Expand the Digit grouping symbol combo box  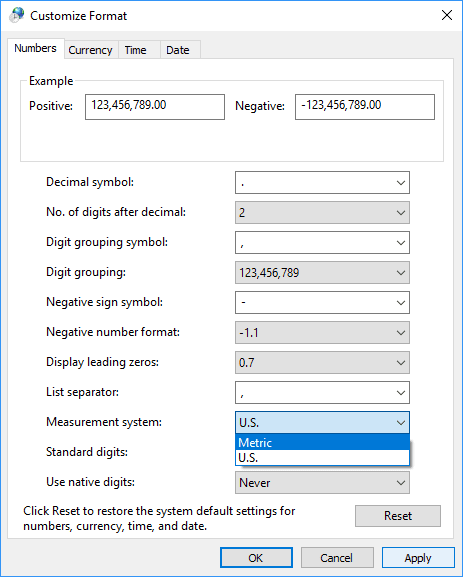pyautogui.click(x=322, y=243)
